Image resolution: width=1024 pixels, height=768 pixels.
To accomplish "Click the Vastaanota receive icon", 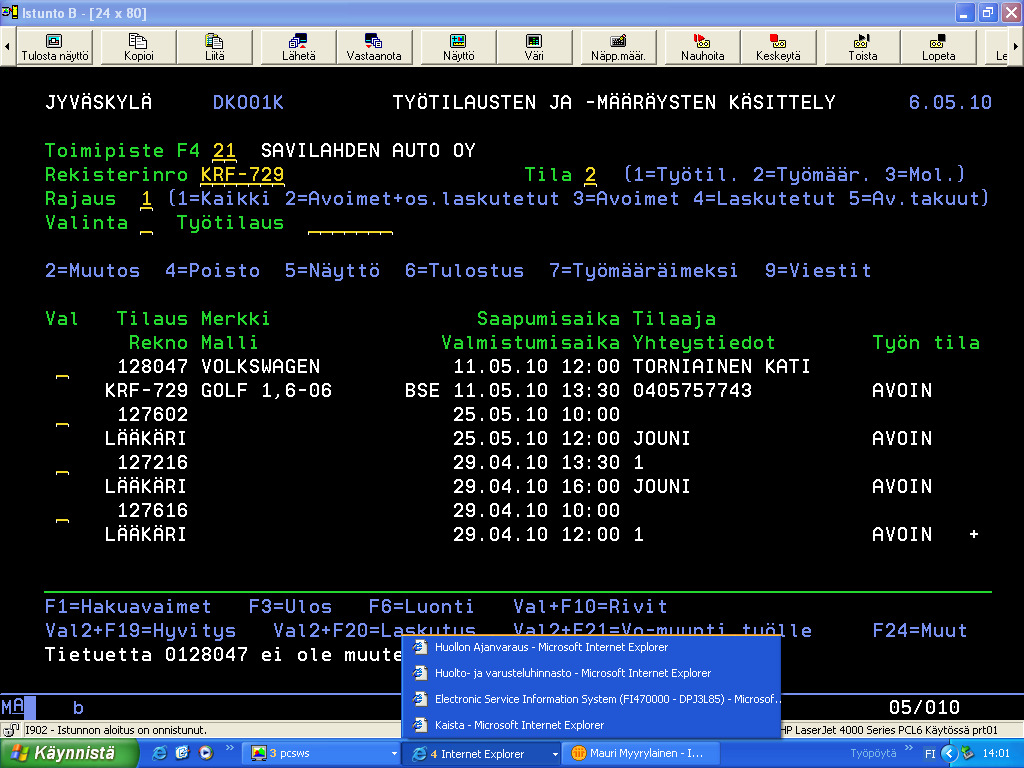I will click(x=374, y=47).
